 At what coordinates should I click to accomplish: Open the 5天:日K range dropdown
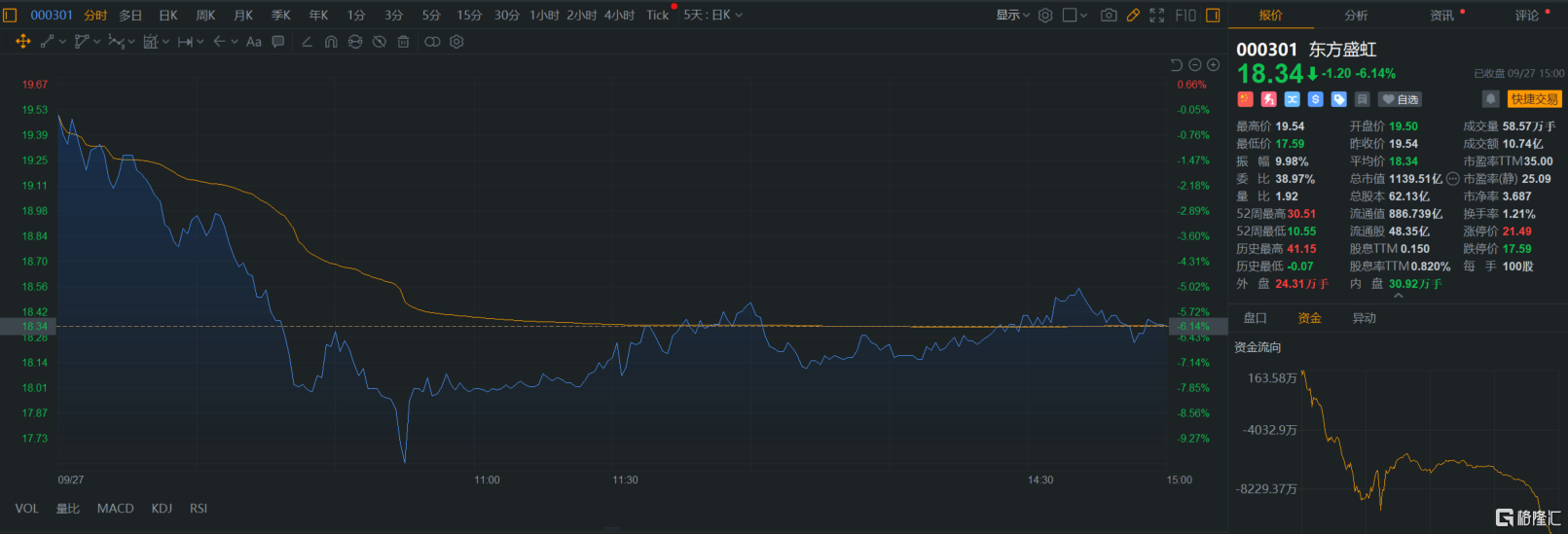click(x=712, y=15)
